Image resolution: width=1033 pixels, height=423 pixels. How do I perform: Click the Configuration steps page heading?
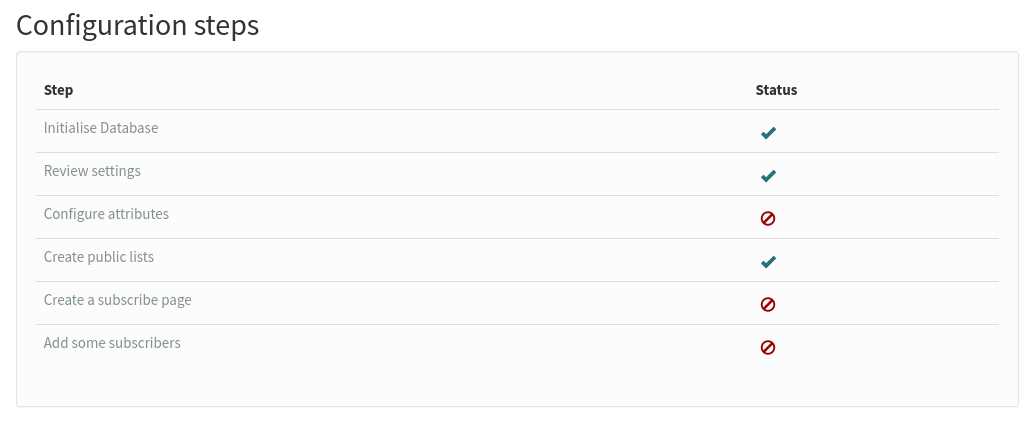point(138,26)
